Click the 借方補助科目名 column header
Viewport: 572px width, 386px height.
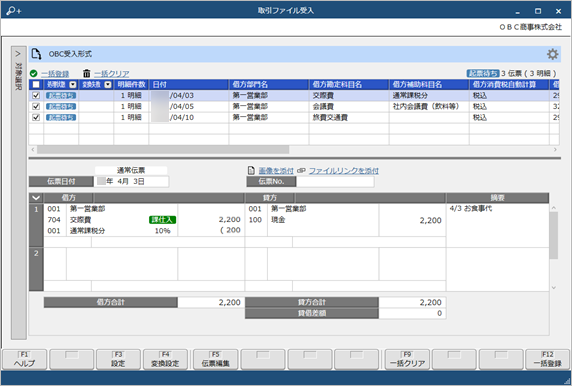(x=429, y=85)
